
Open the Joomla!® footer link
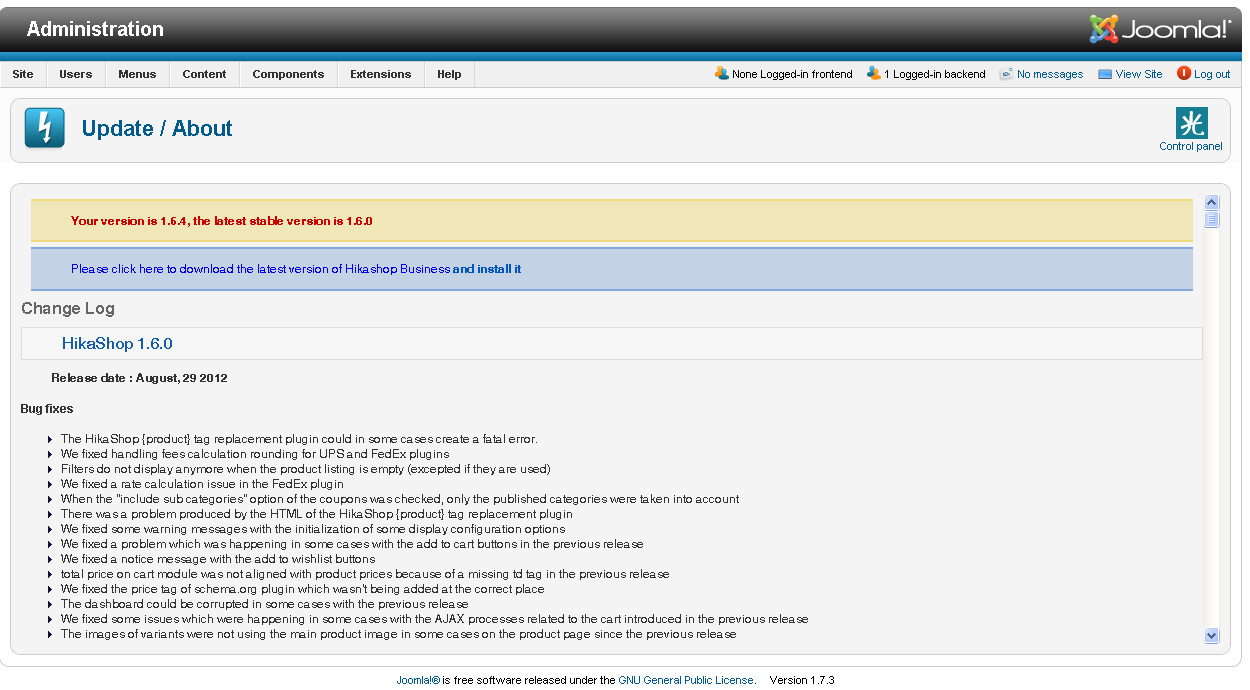tap(418, 680)
